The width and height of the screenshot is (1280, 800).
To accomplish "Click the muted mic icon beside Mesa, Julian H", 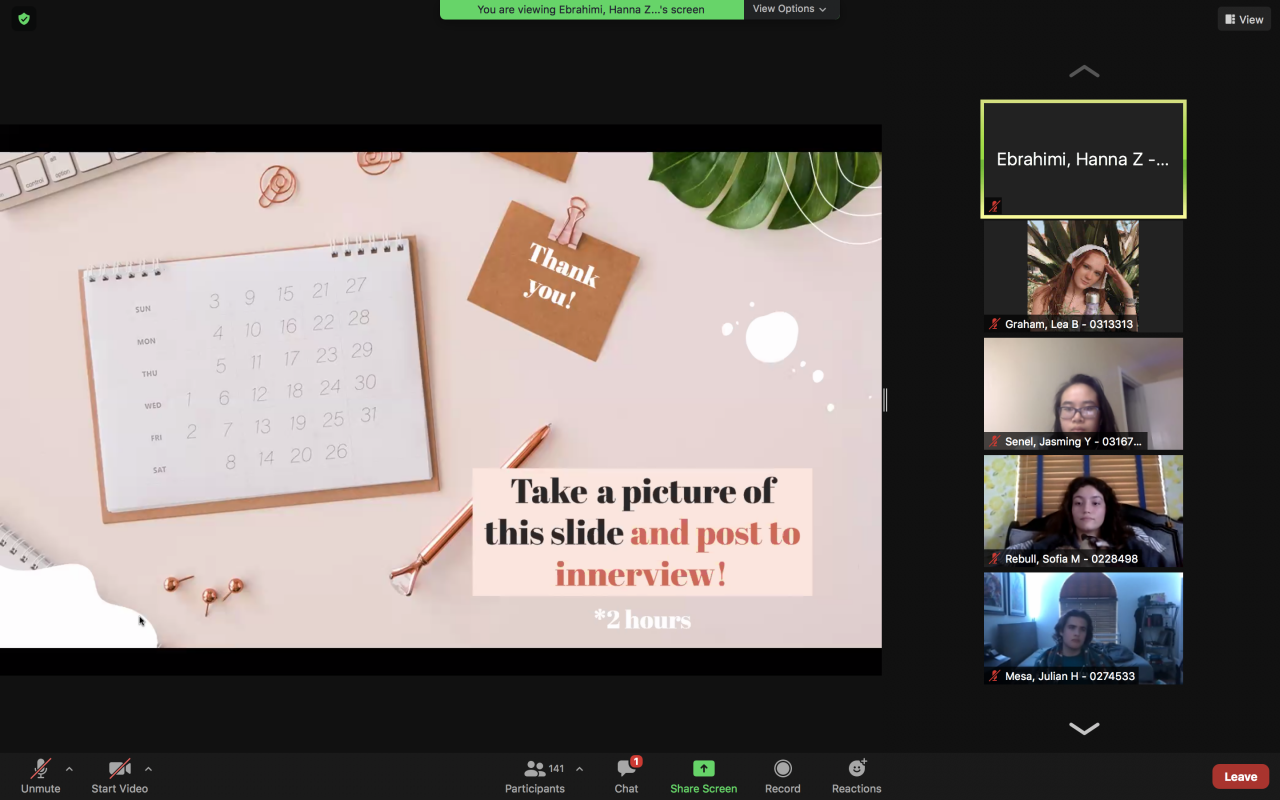I will [x=995, y=676].
